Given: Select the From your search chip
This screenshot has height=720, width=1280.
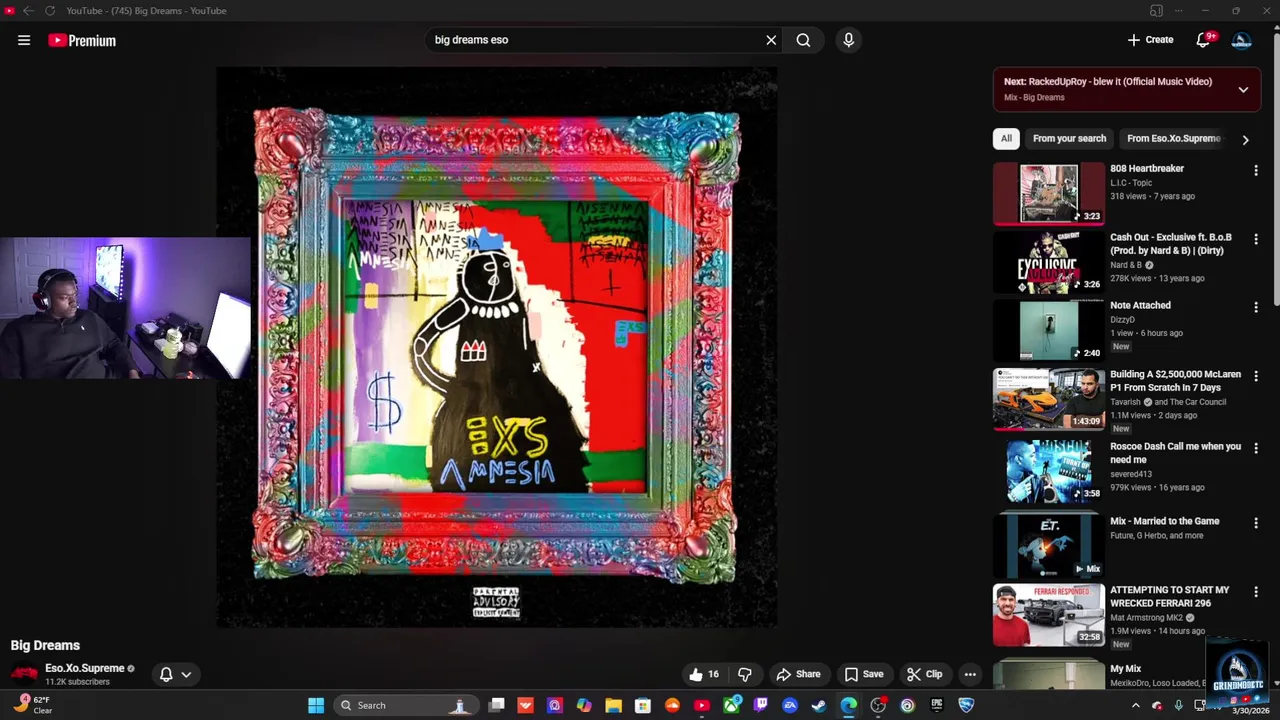Looking at the screenshot, I should pyautogui.click(x=1069, y=139).
